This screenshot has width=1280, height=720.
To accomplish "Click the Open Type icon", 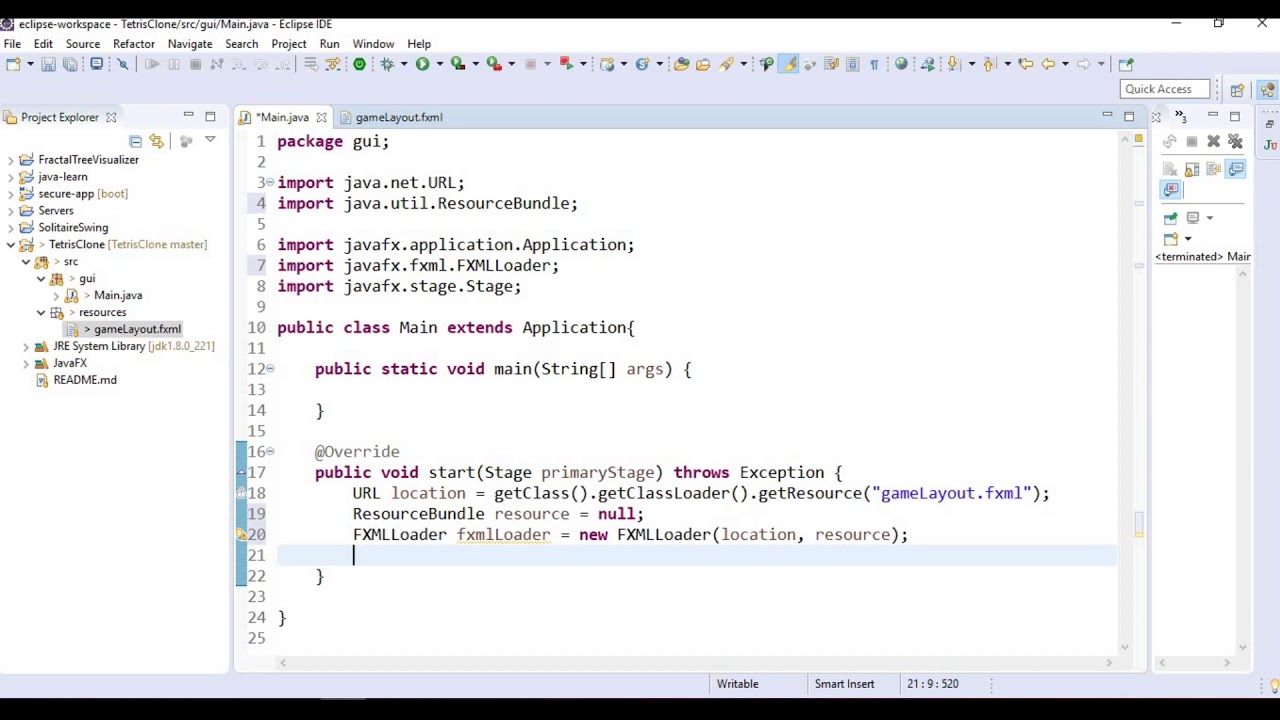I will pos(681,64).
